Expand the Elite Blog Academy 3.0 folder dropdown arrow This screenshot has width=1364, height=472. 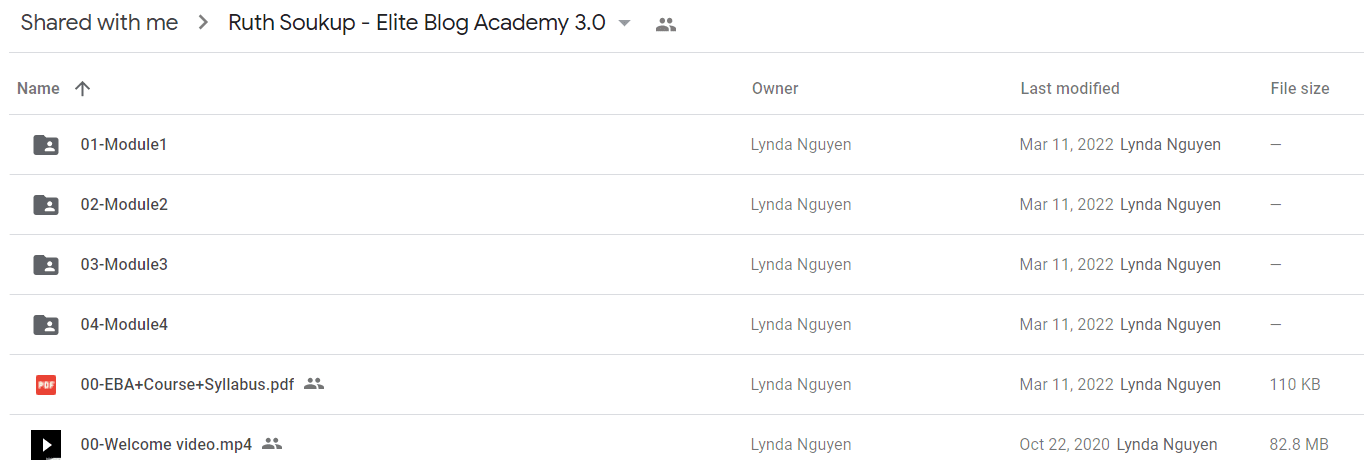click(x=625, y=24)
